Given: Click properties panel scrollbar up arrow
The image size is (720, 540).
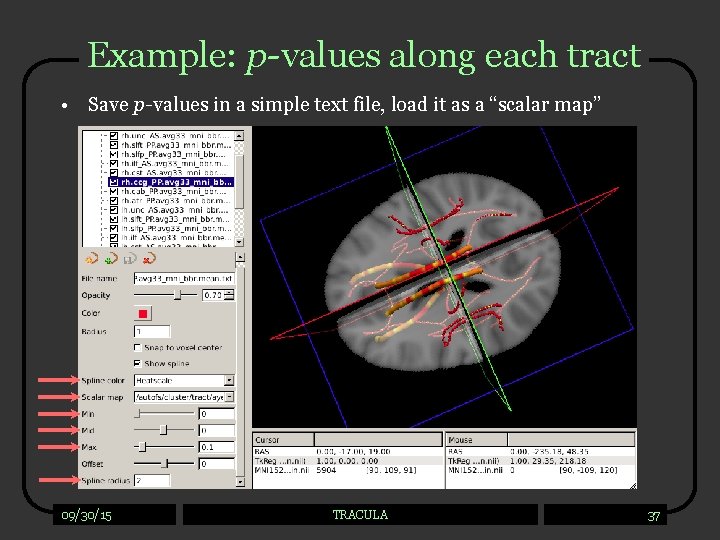Looking at the screenshot, I should pos(240,258).
